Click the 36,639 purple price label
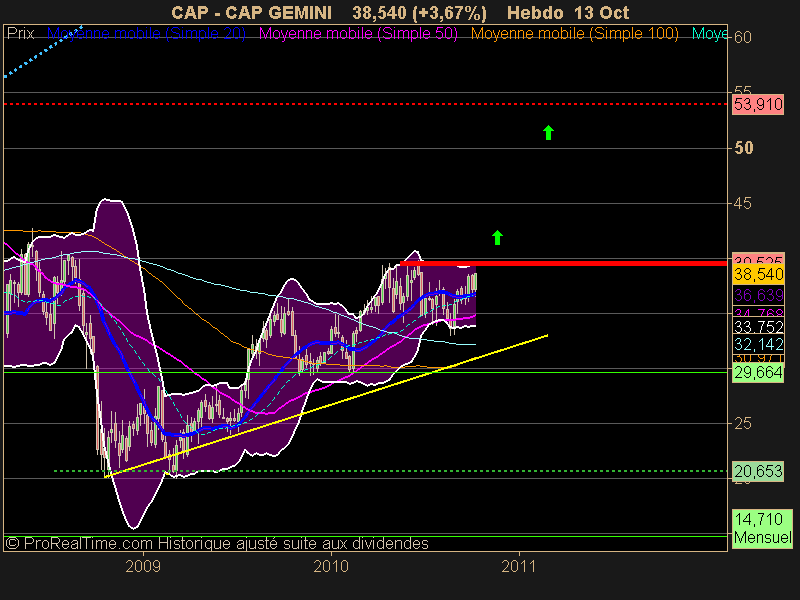 [x=758, y=295]
